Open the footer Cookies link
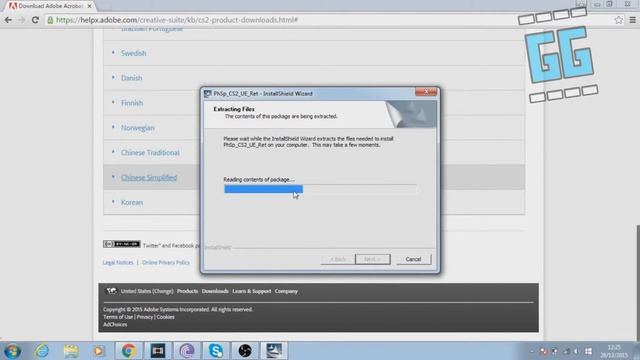 tap(165, 317)
